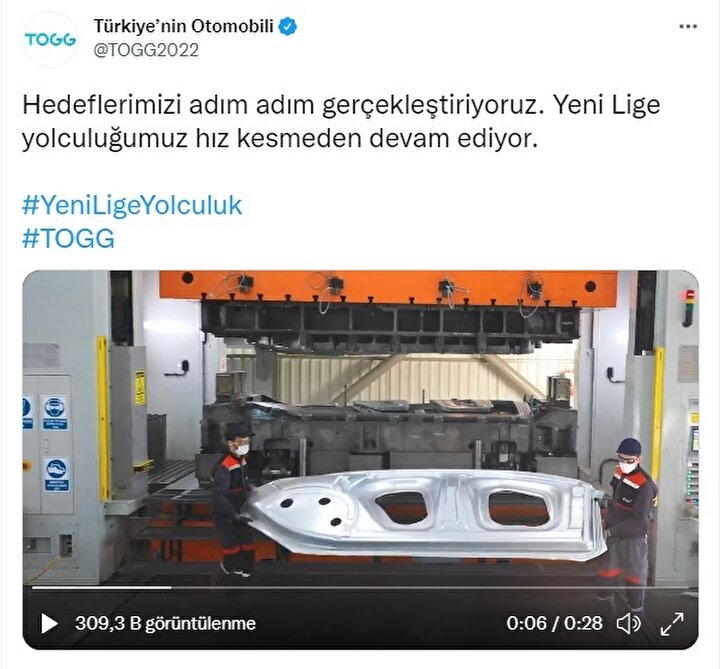Click the 0:06 / 0:28 time display
720x669 pixels.
click(x=554, y=624)
